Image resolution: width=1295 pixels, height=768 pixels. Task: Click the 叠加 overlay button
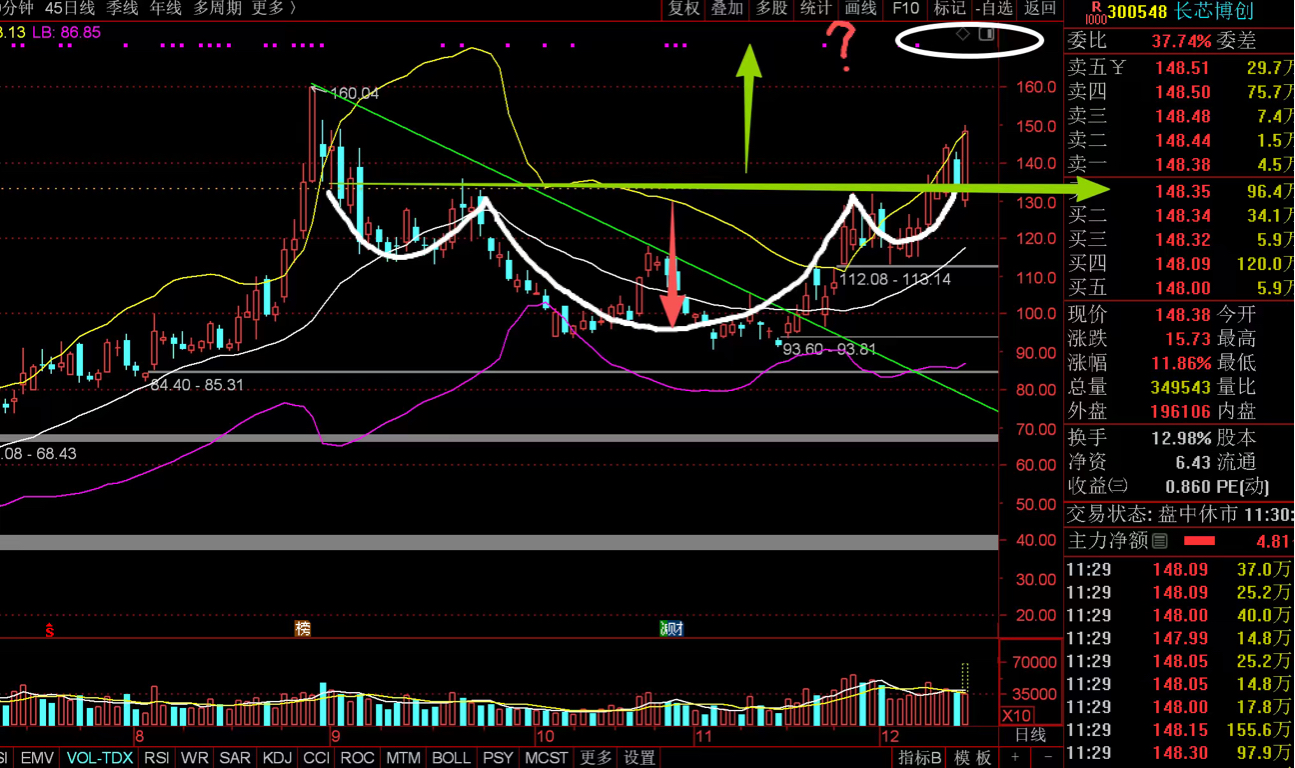pyautogui.click(x=727, y=8)
